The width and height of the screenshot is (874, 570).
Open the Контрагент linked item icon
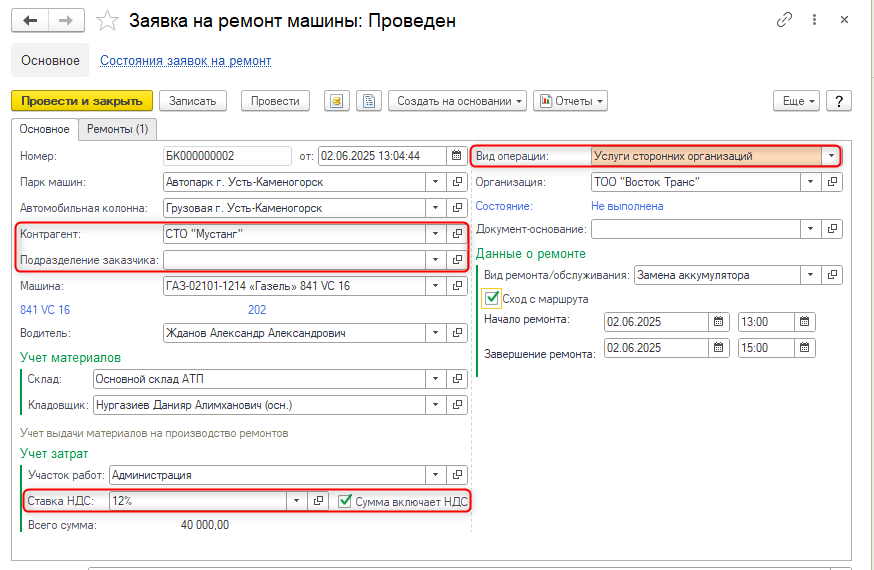pyautogui.click(x=457, y=234)
